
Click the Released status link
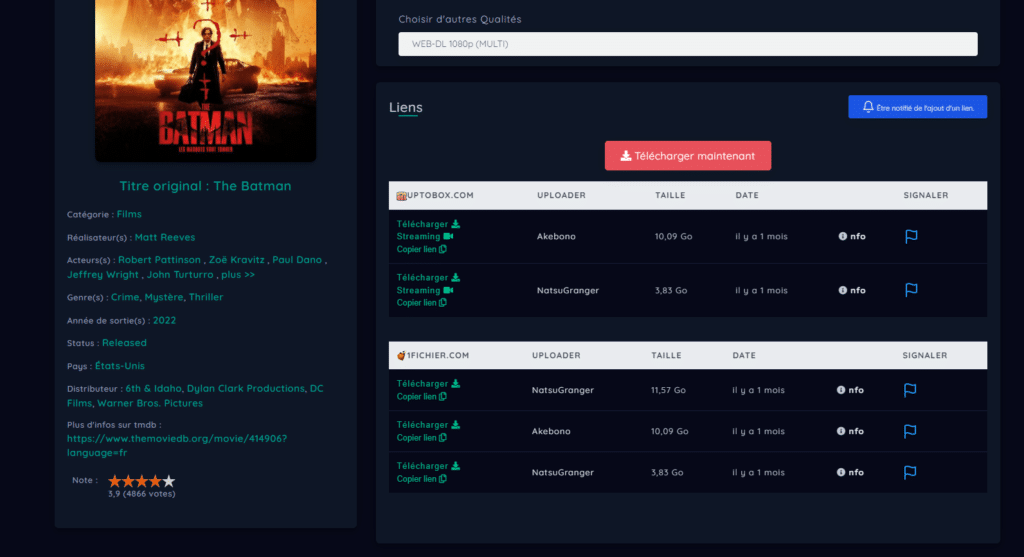click(124, 343)
